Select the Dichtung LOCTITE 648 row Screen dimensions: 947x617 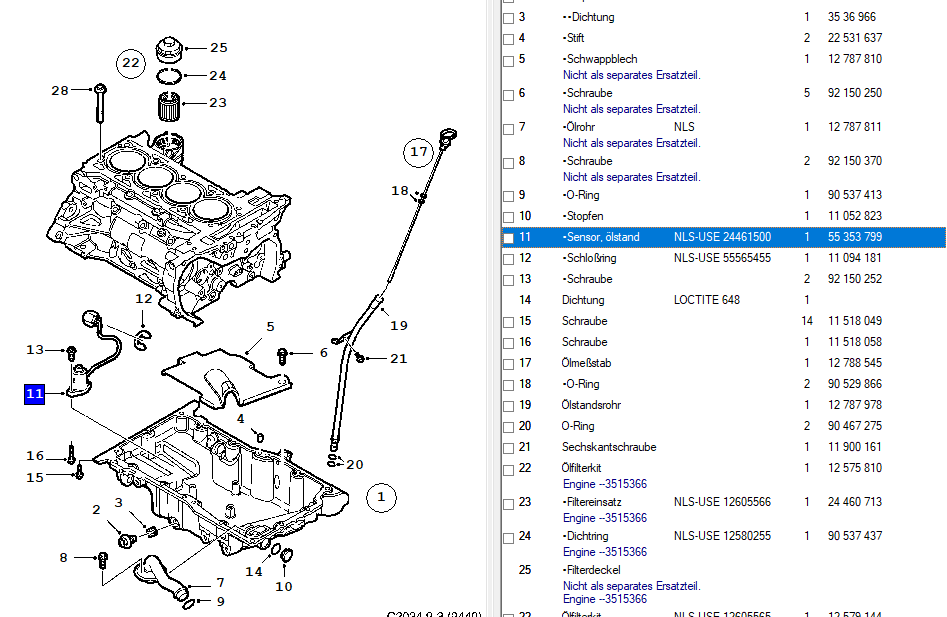click(724, 300)
